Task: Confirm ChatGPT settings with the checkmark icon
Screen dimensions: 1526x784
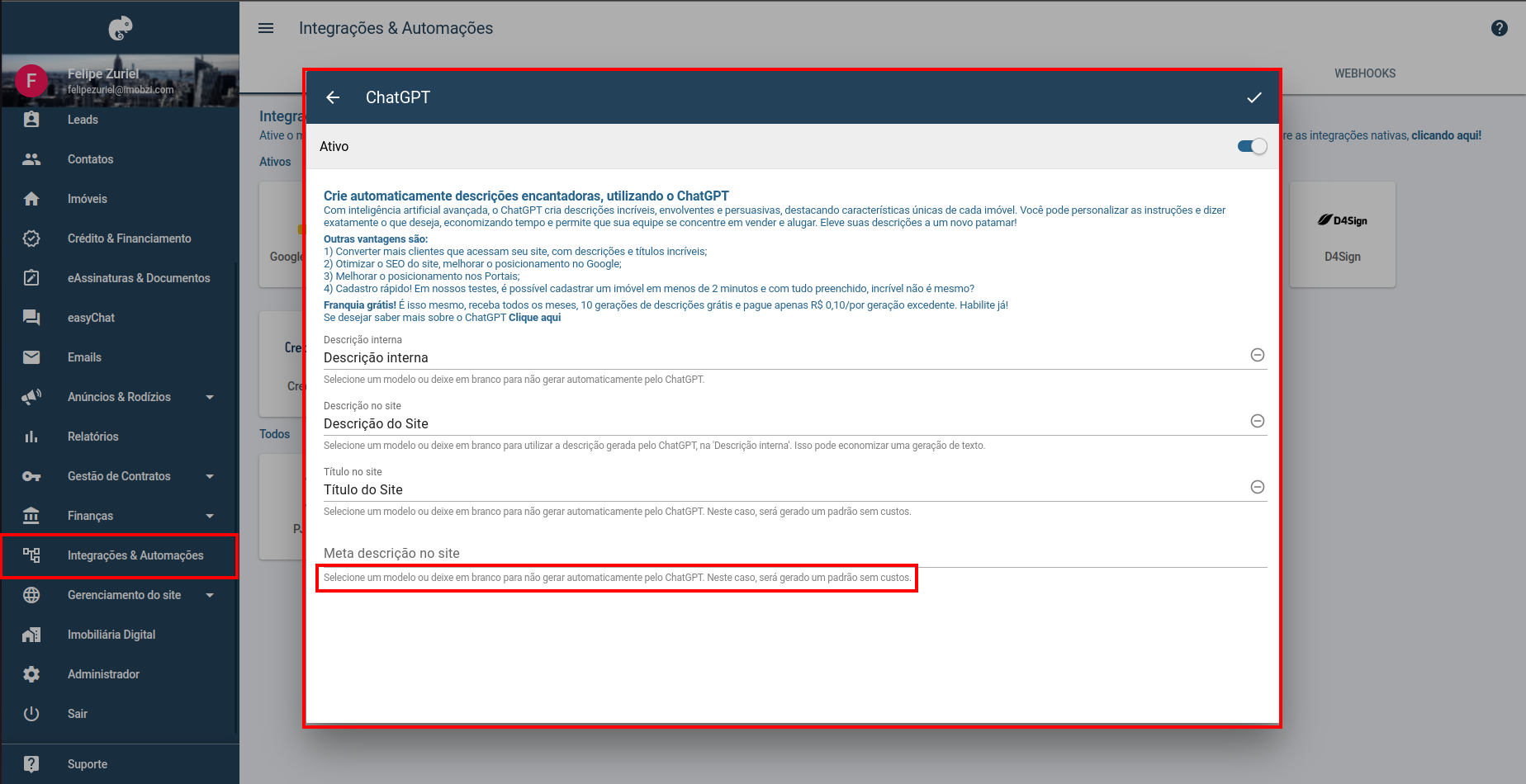Action: tap(1254, 97)
